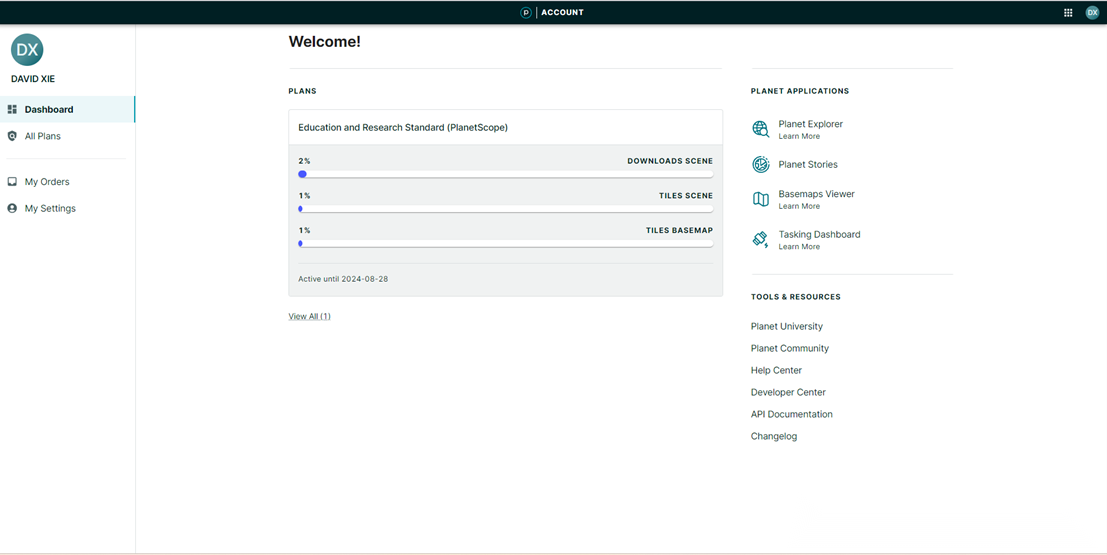This screenshot has width=1107, height=555.
Task: Click the PLANS section heading
Action: (302, 91)
